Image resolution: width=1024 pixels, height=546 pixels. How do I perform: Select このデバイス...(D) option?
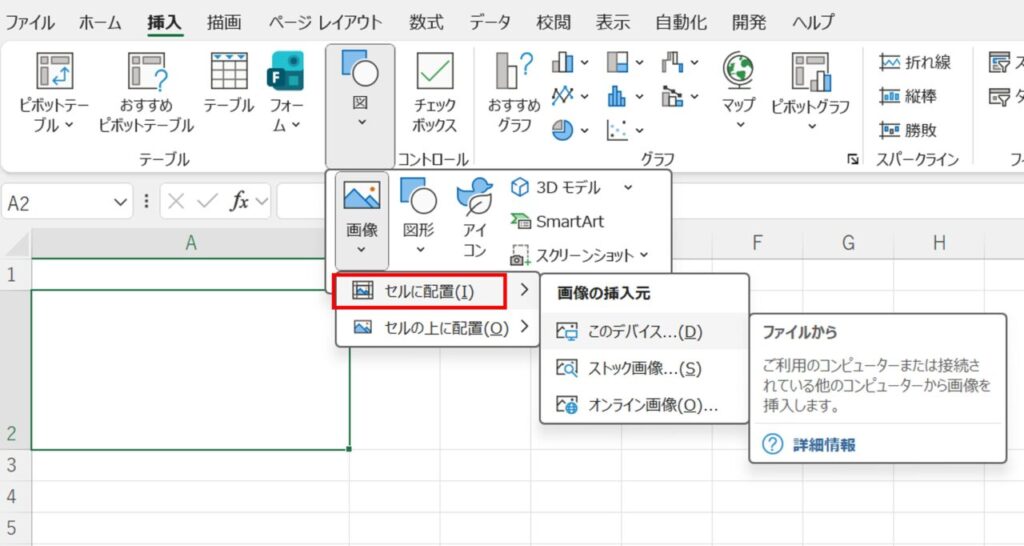pos(644,332)
